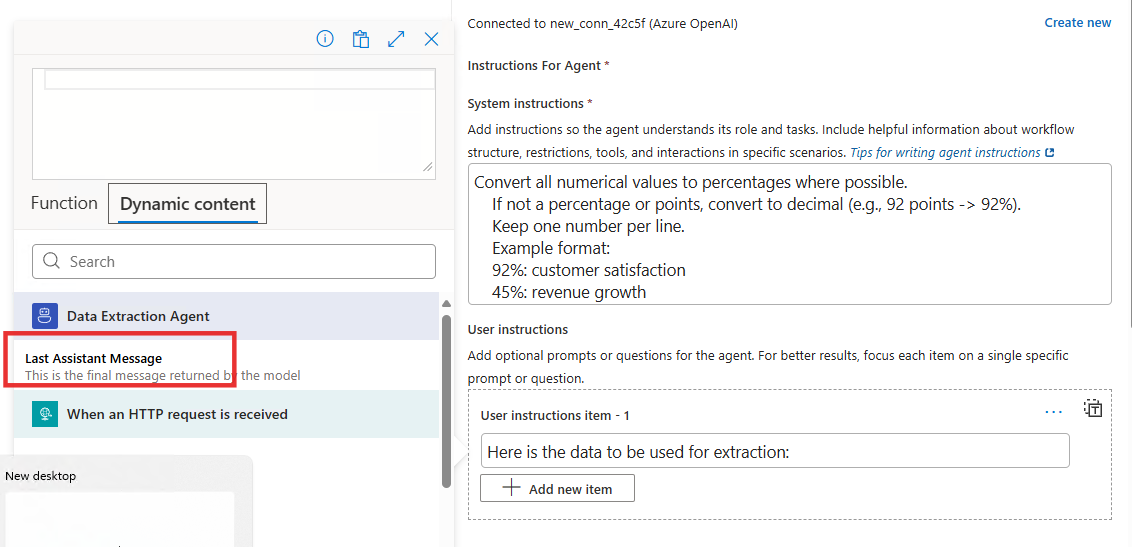Click the 'Keep one number per line.' text
The image size is (1132, 547).
(x=588, y=226)
